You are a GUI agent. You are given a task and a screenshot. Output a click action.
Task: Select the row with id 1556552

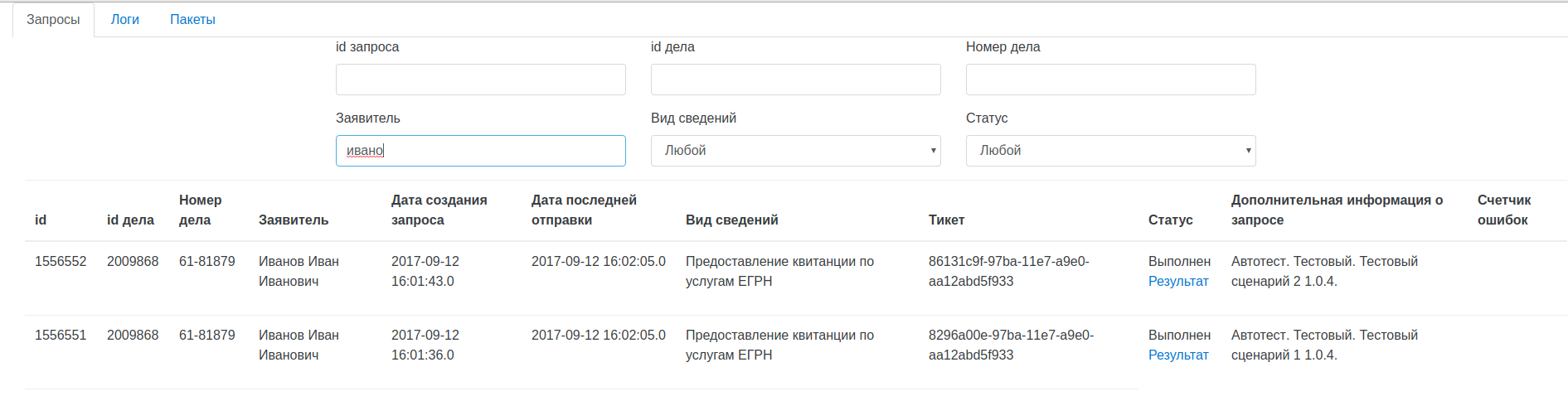tap(61, 262)
